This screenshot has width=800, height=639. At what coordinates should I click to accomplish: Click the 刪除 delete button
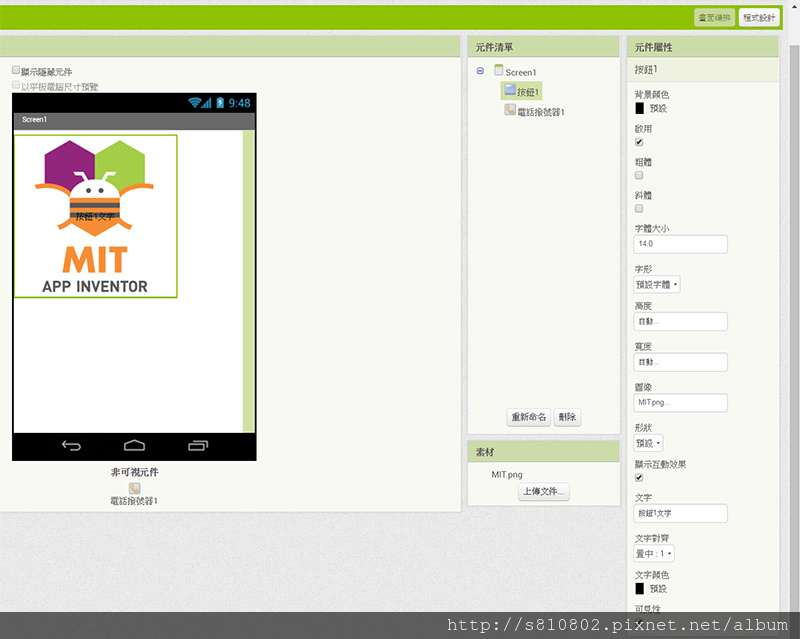567,417
